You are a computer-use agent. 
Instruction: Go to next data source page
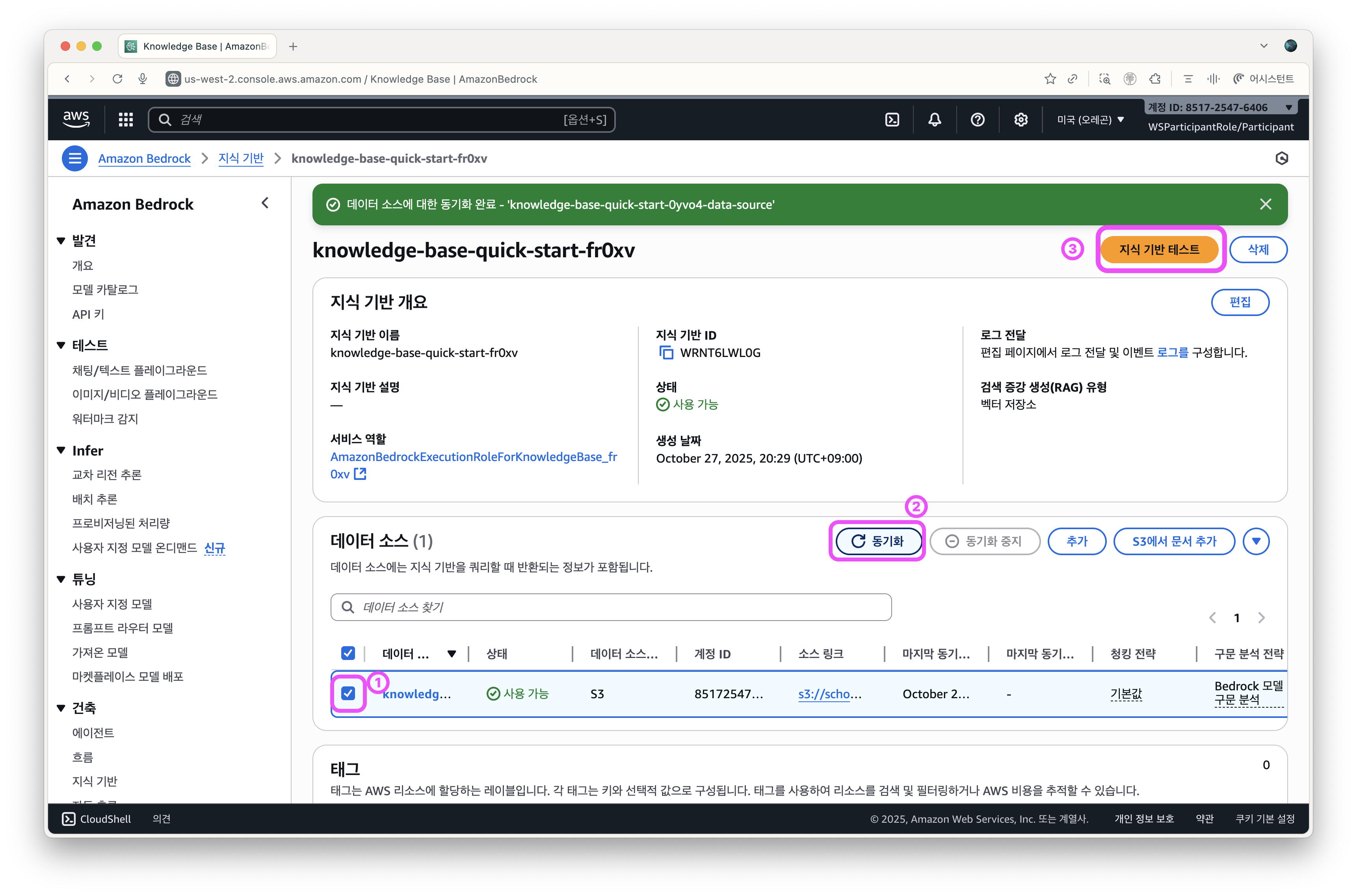click(1262, 618)
